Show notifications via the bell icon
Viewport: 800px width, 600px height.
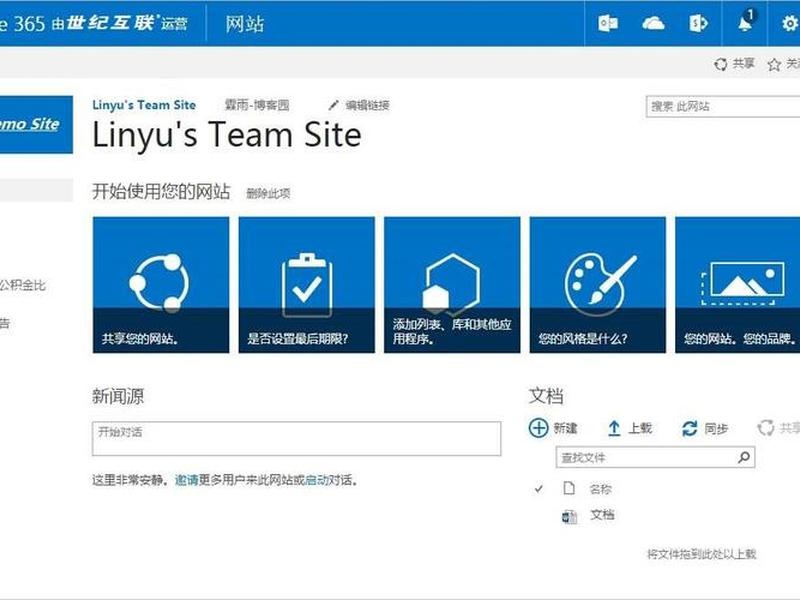click(x=746, y=22)
